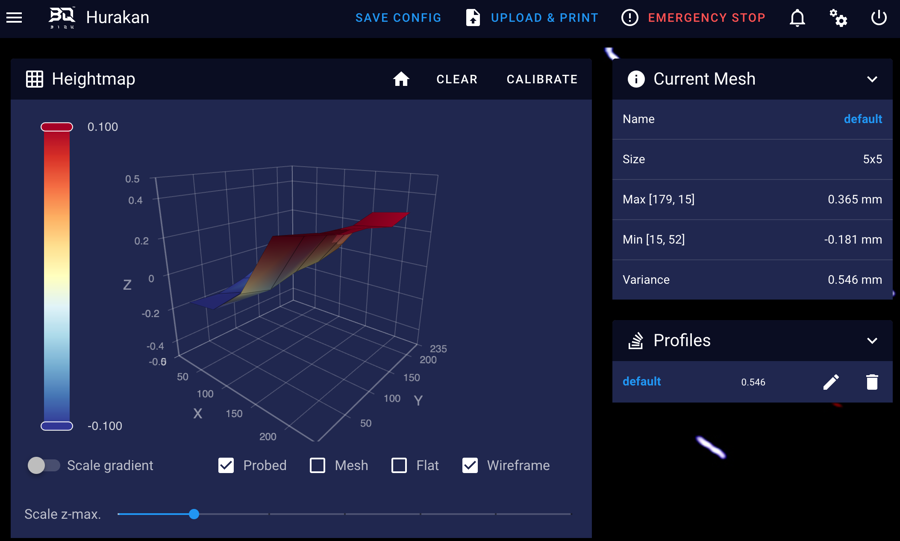This screenshot has width=900, height=541.
Task: Click the Upload & Print file icon
Action: click(473, 18)
